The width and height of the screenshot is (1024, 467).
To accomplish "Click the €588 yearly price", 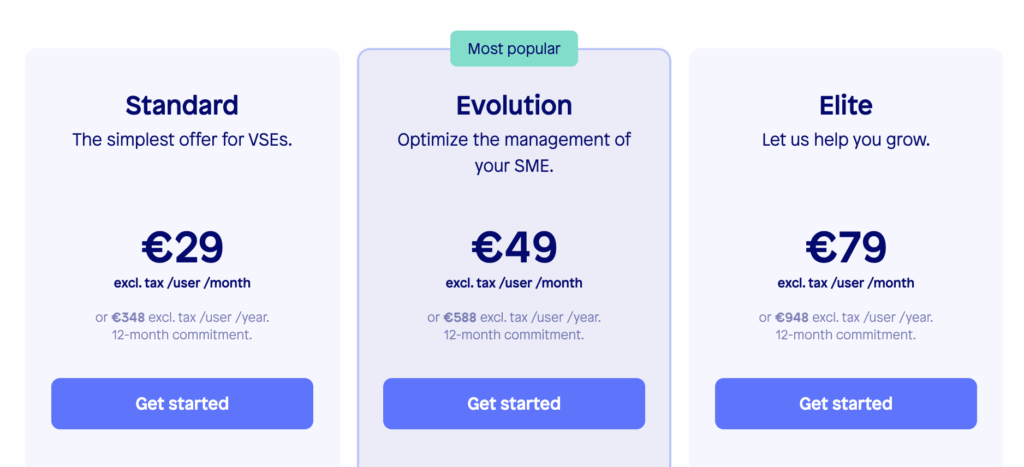I will (x=460, y=318).
